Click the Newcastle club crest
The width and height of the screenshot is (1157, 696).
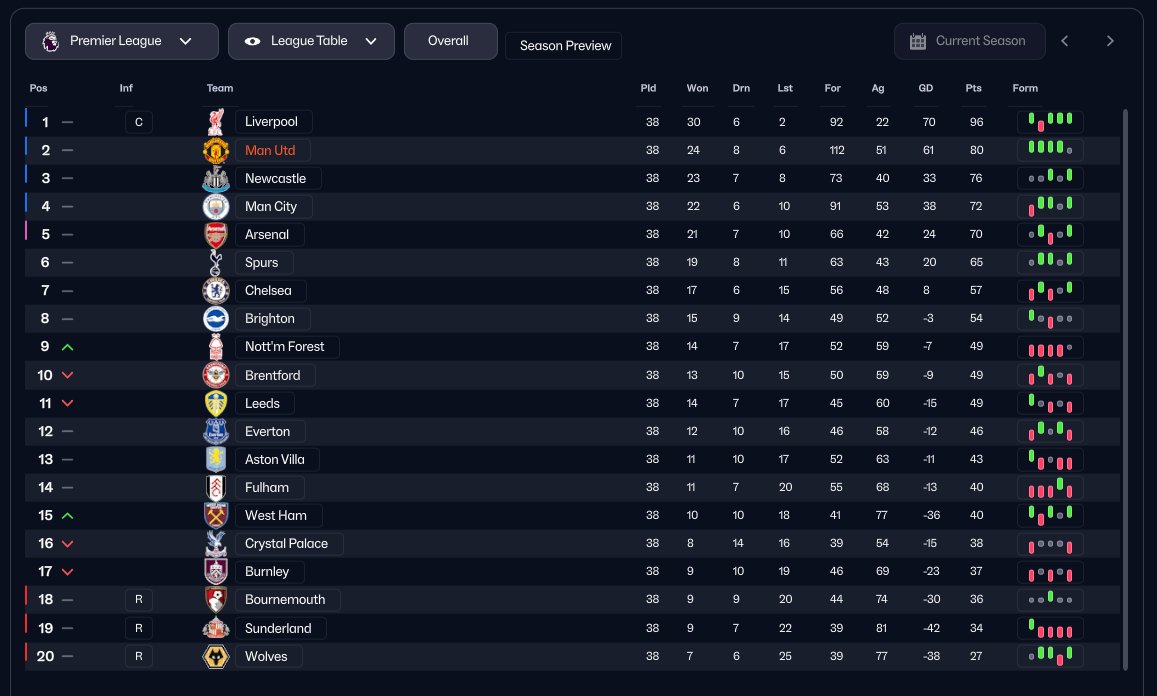tap(216, 179)
